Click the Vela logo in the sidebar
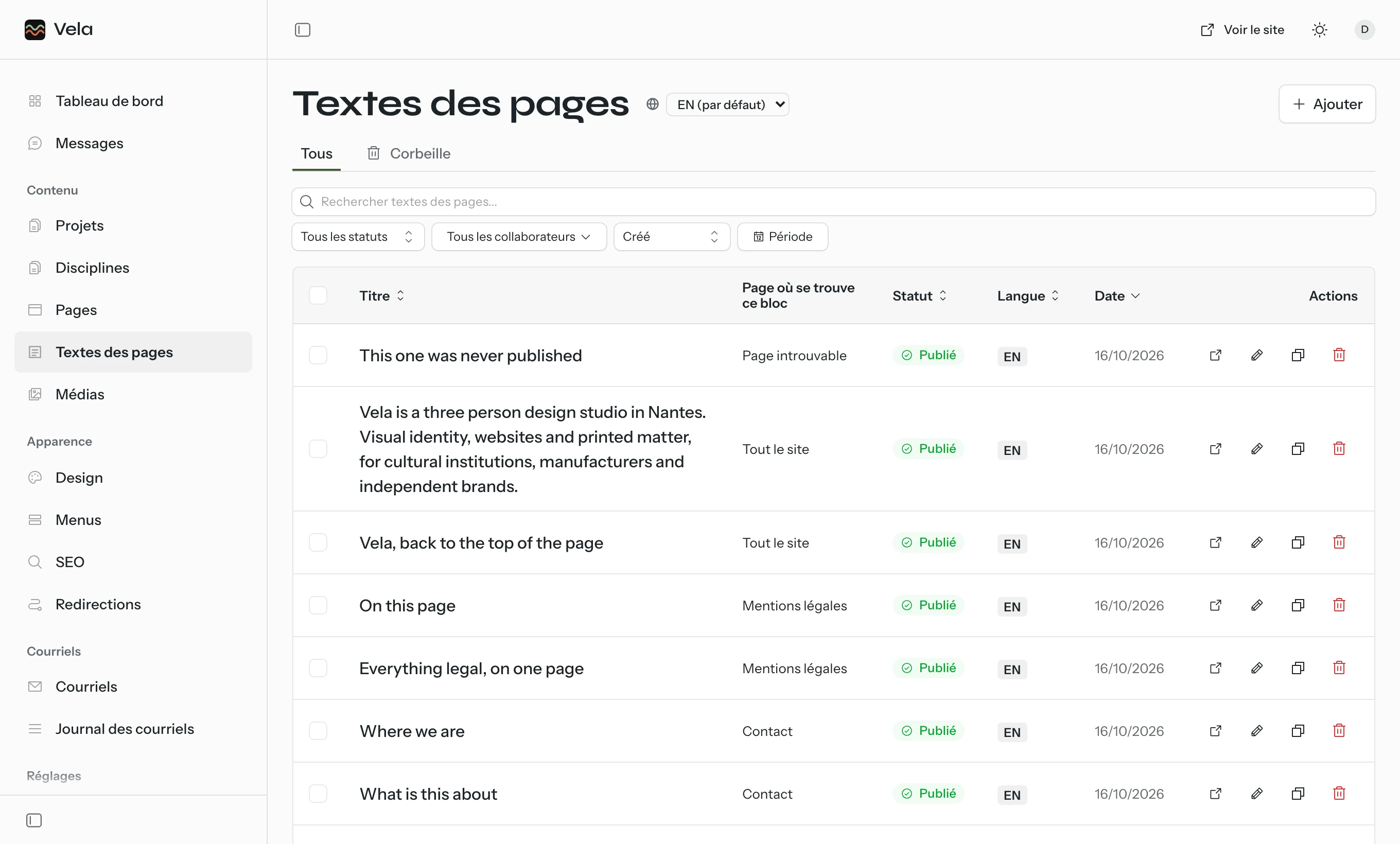 click(x=59, y=29)
